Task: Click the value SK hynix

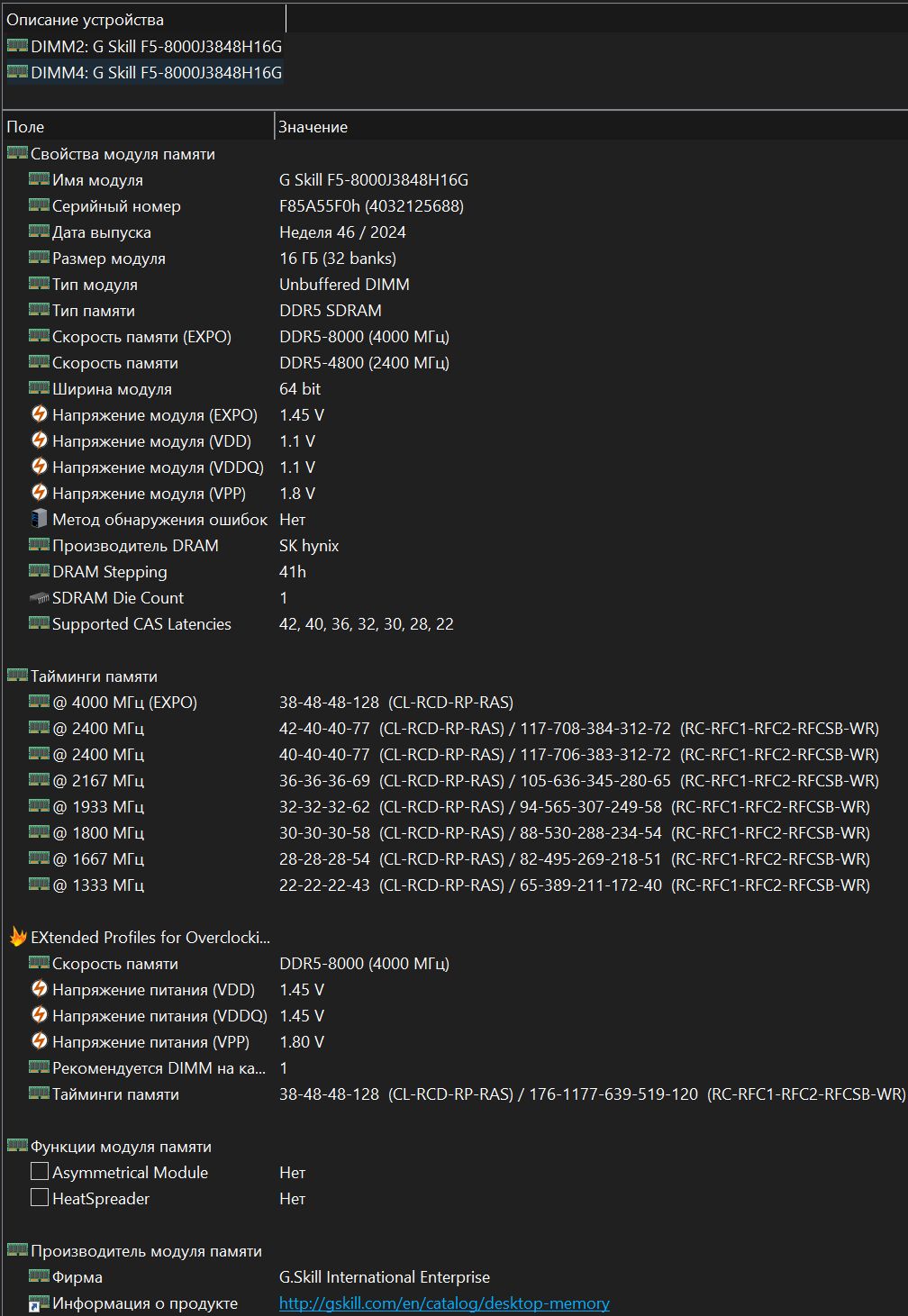Action: pyautogui.click(x=309, y=546)
